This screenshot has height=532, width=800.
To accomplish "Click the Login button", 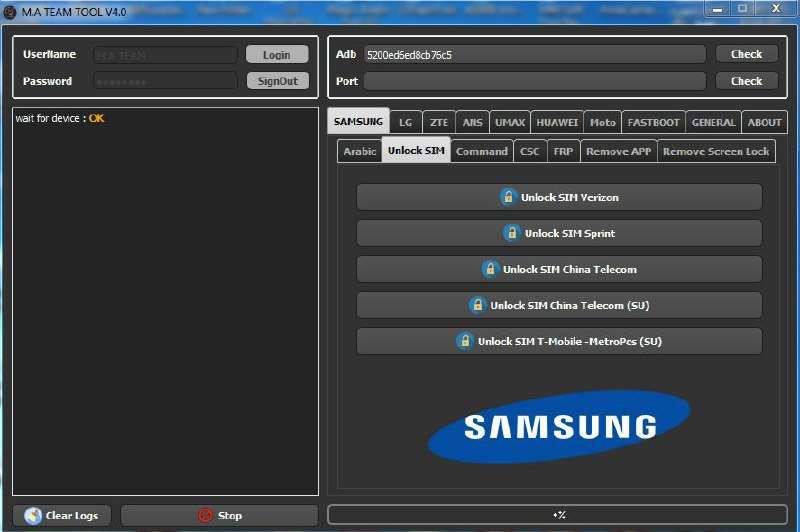I will (x=277, y=55).
